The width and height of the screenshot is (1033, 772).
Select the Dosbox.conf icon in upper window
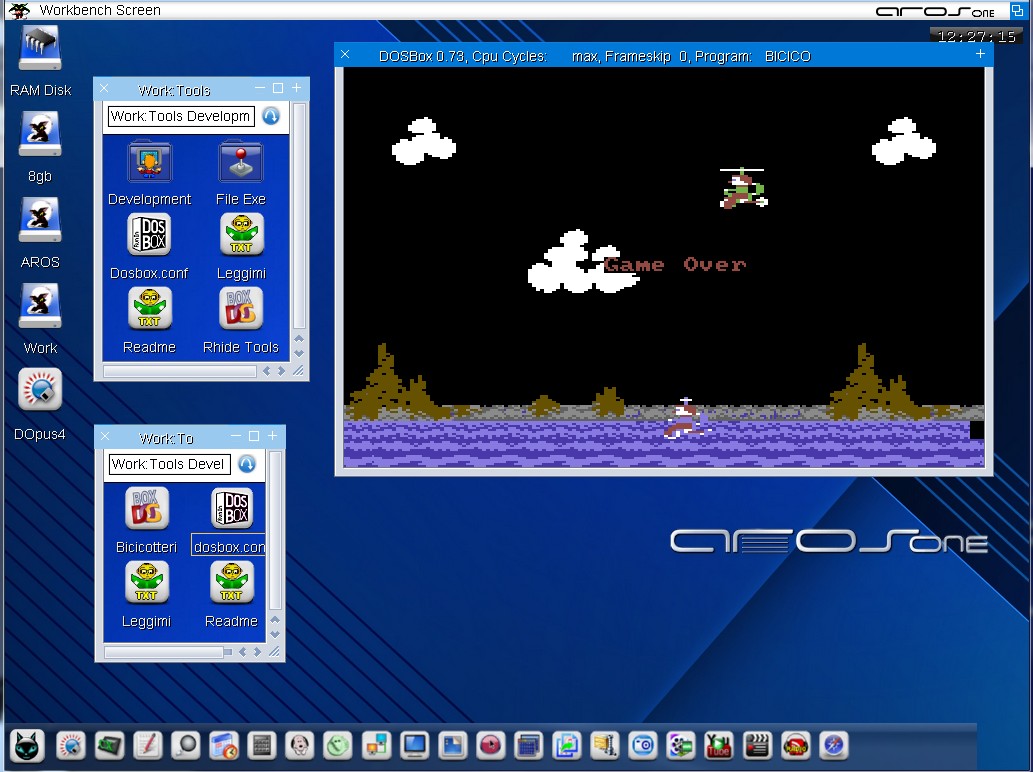pos(149,234)
